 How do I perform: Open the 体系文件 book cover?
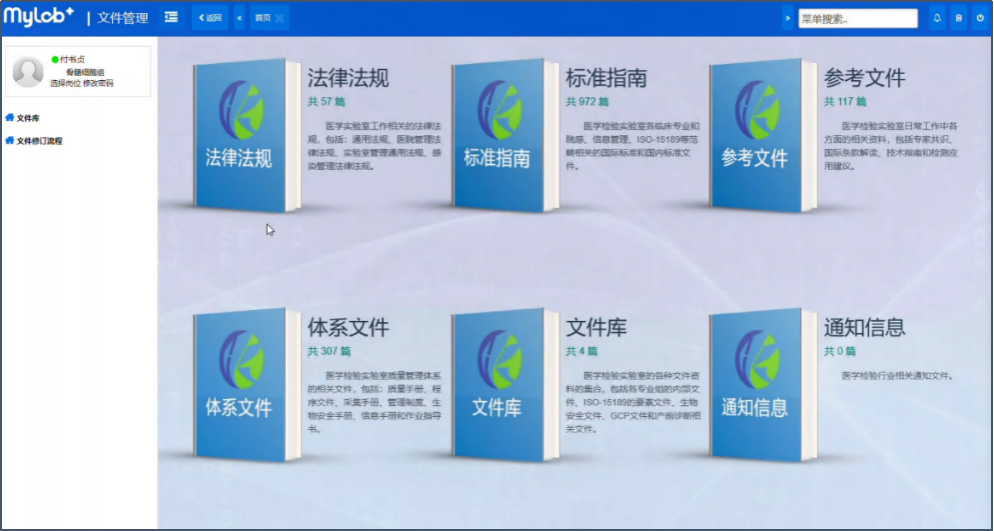pos(246,384)
